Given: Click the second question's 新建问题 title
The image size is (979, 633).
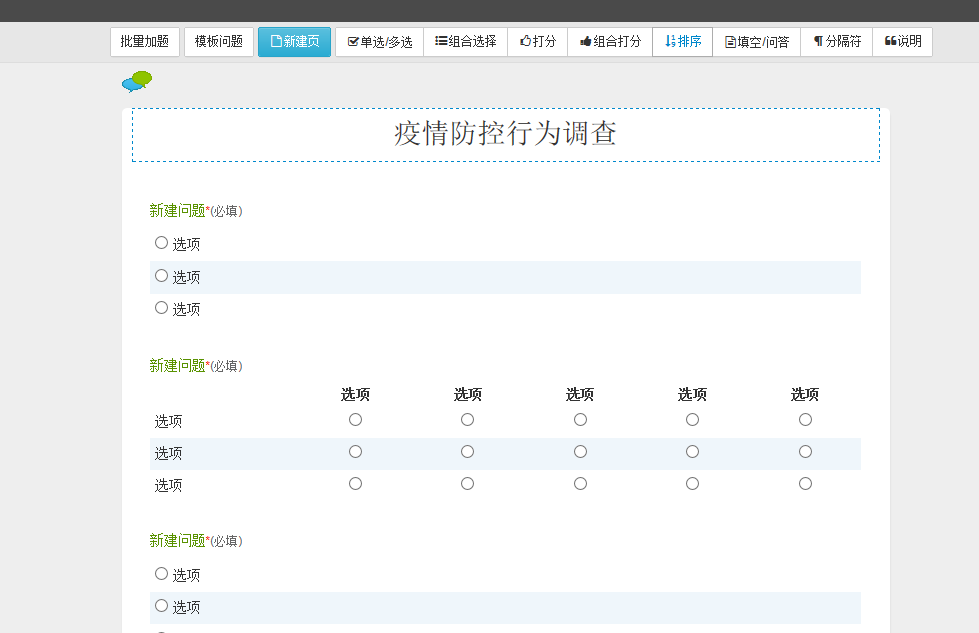Looking at the screenshot, I should pyautogui.click(x=177, y=366).
